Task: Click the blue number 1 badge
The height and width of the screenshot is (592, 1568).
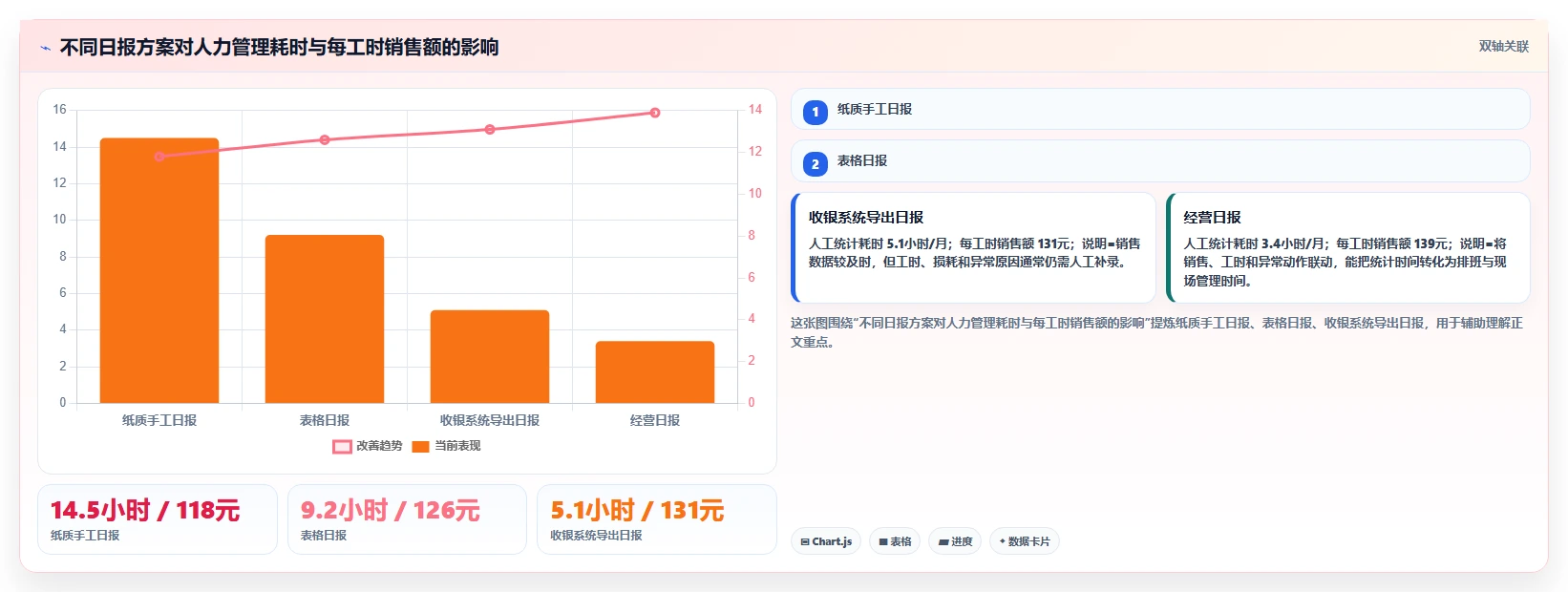Action: click(815, 112)
